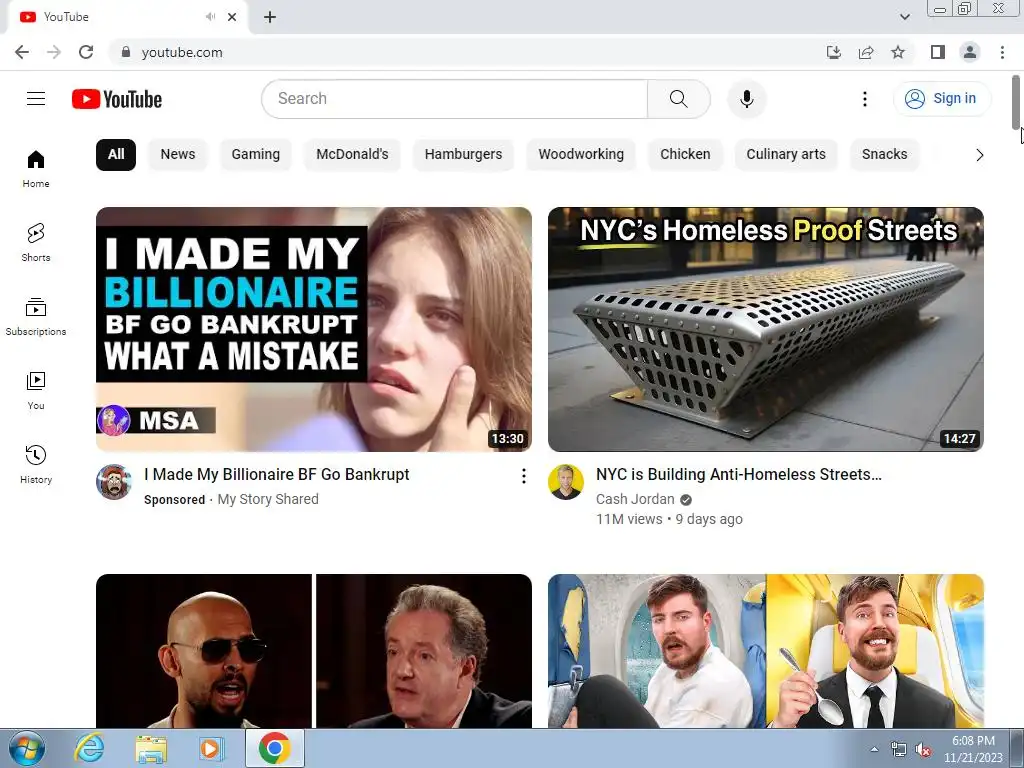This screenshot has height=768, width=1024.
Task: Select the McDonald's chip
Action: 352,155
